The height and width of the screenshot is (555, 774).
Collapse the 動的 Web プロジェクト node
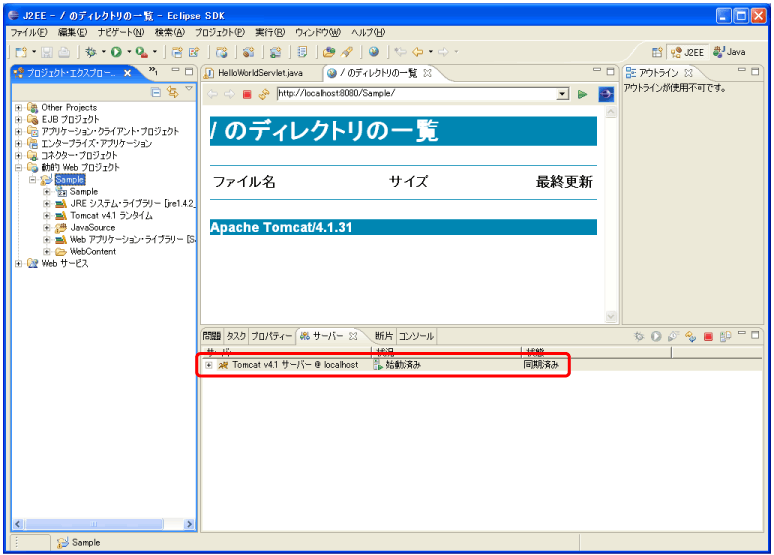coord(19,167)
